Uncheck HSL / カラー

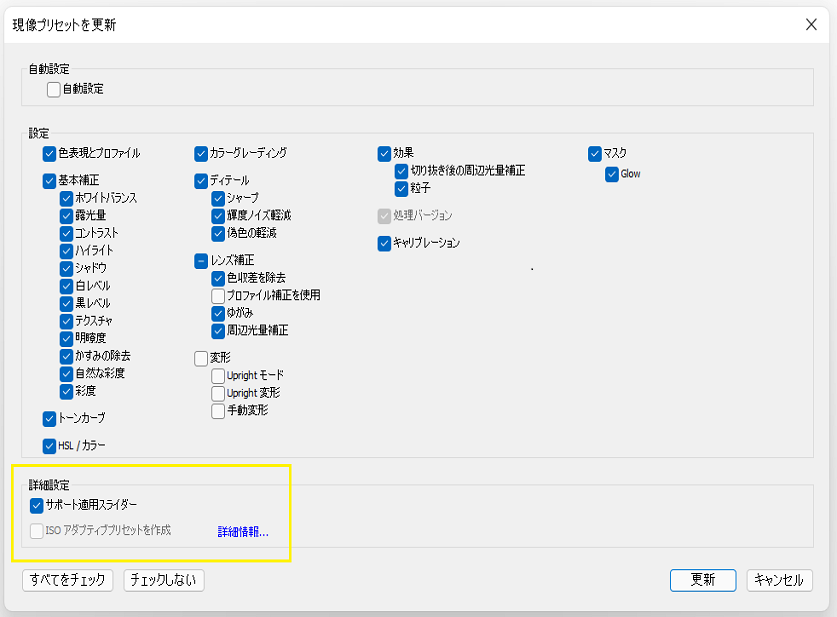pyautogui.click(x=49, y=446)
